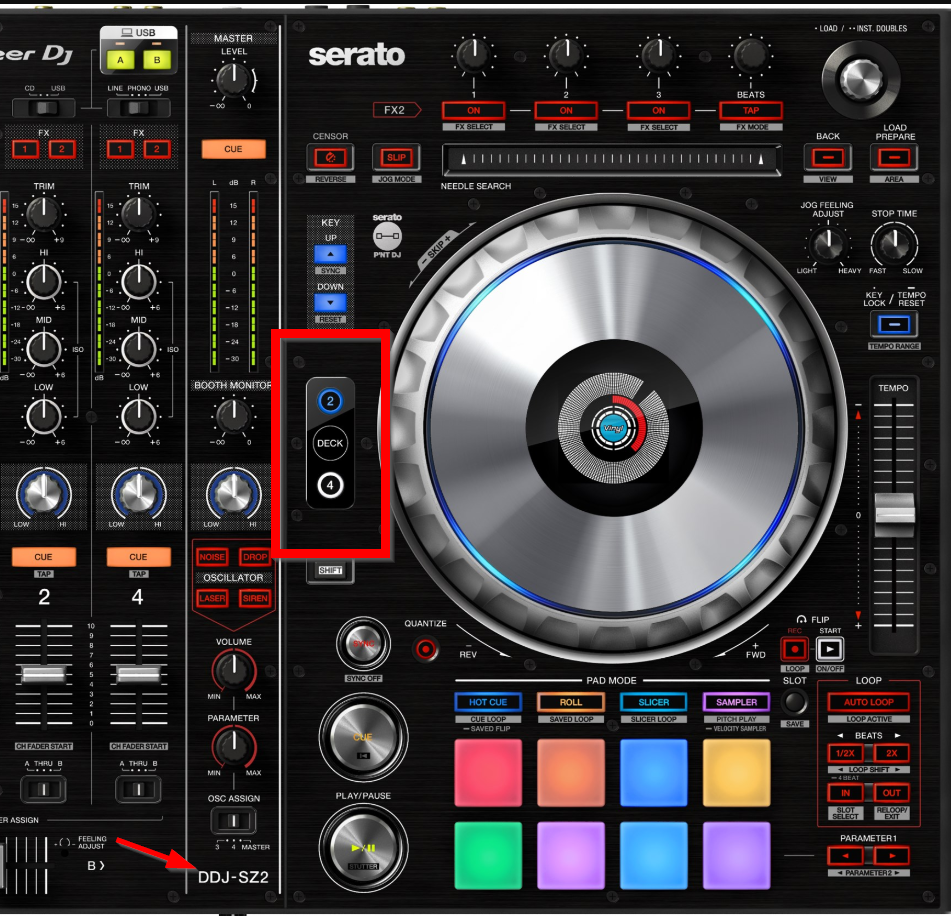Click the CENSOR reverse button

[331, 158]
